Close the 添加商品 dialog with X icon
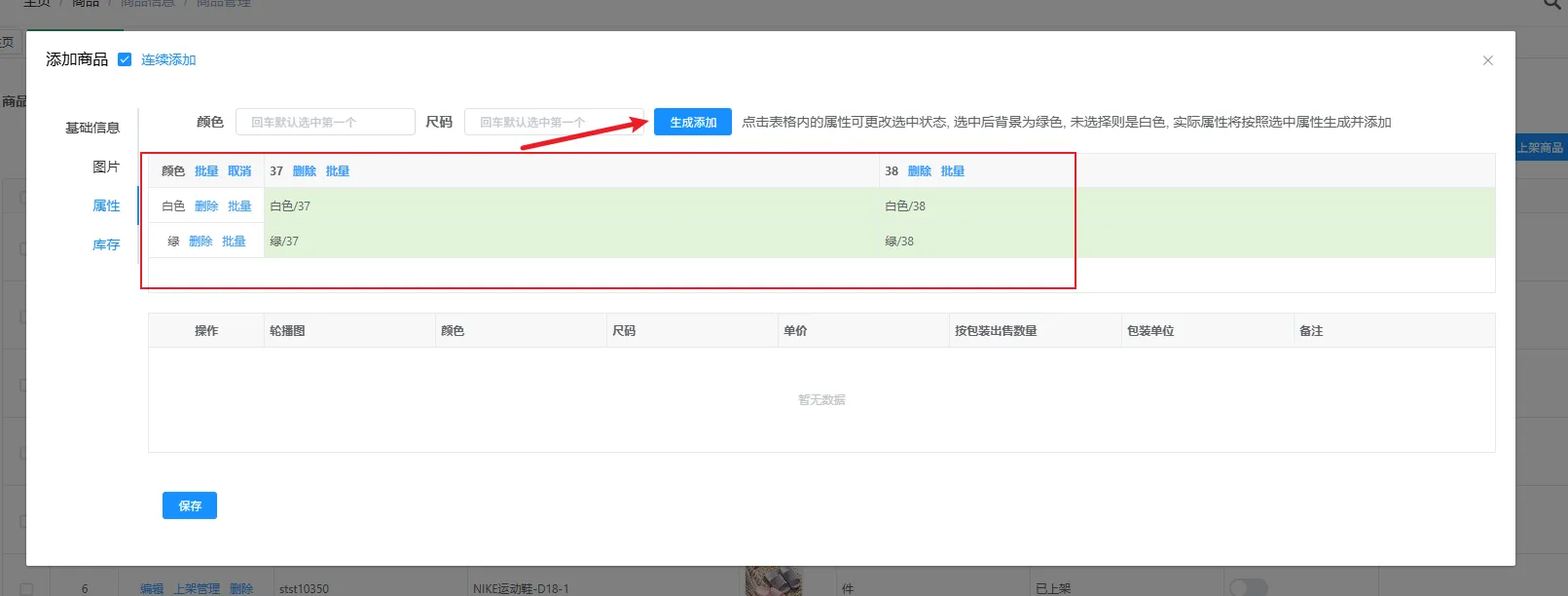 pos(1487,60)
